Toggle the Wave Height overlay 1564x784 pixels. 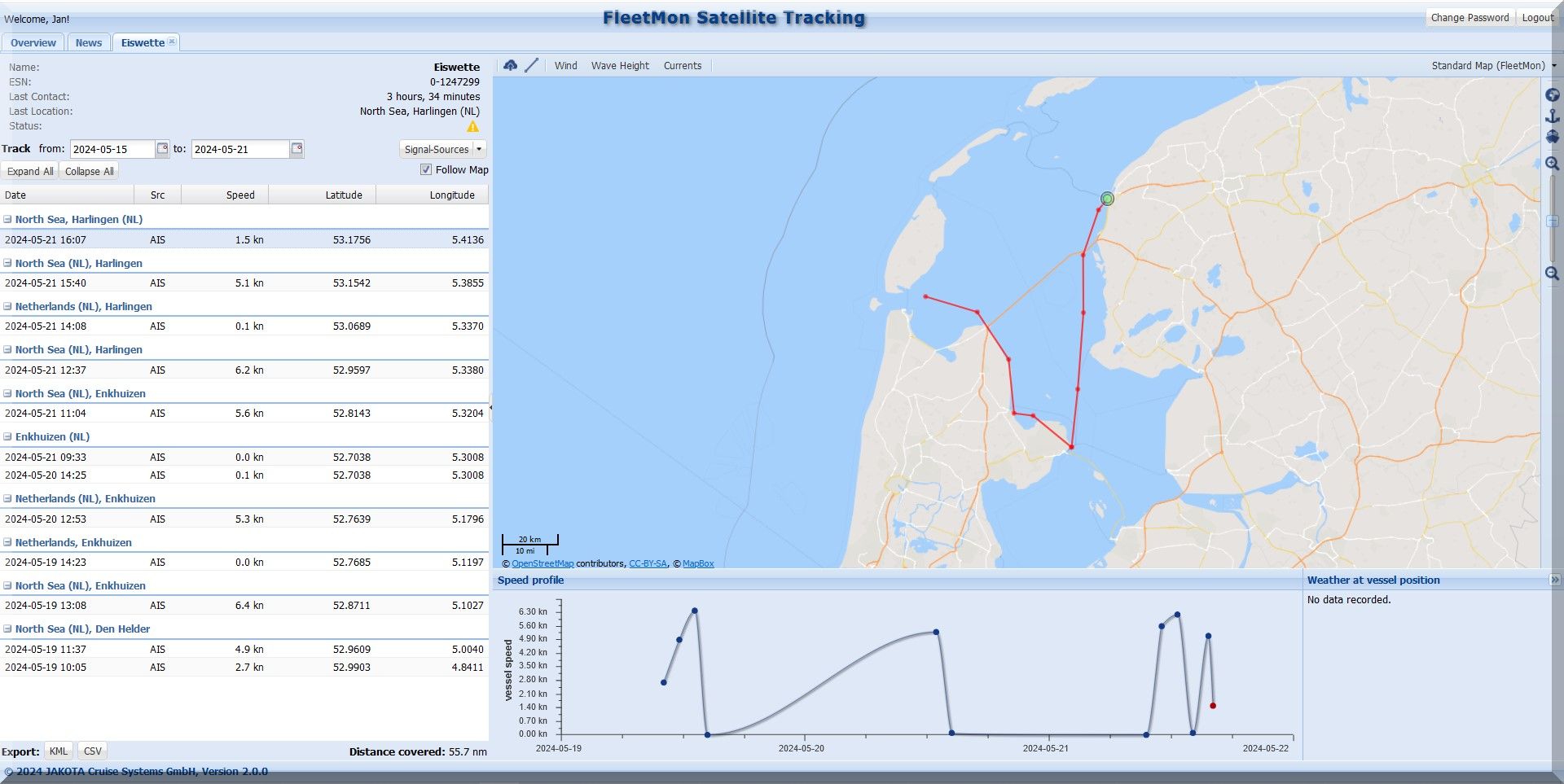point(620,66)
